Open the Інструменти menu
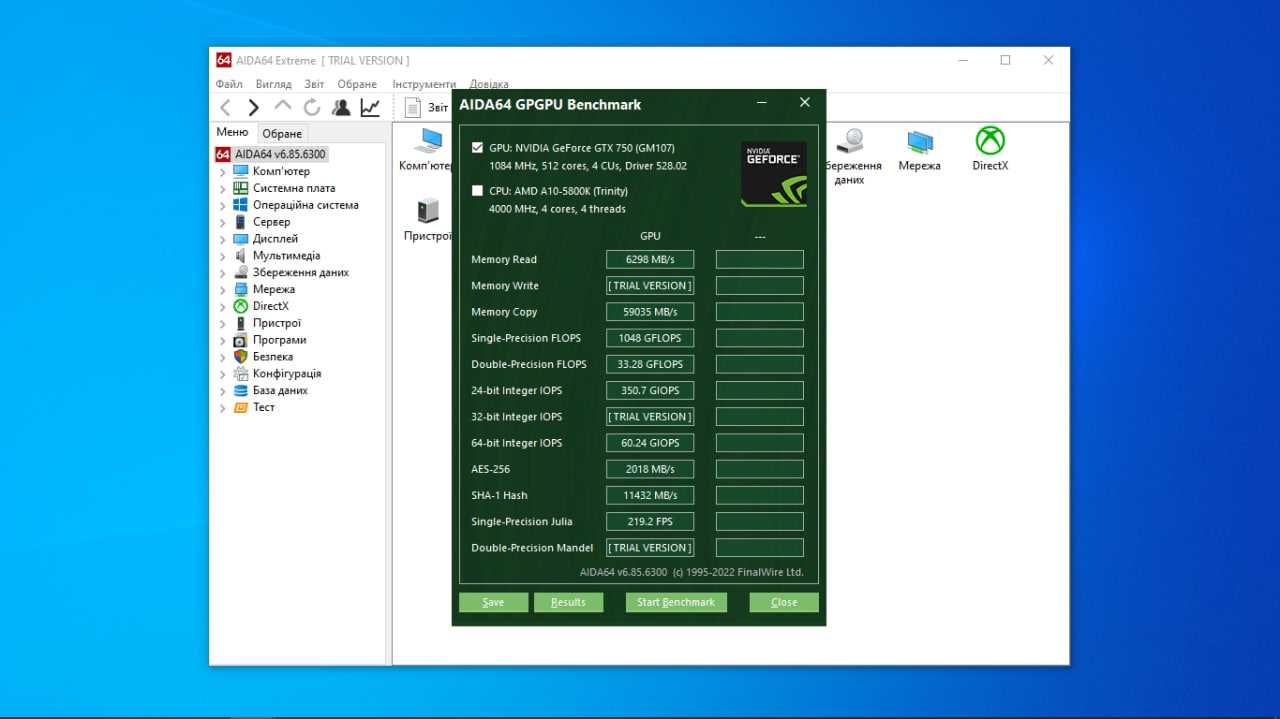 click(424, 84)
